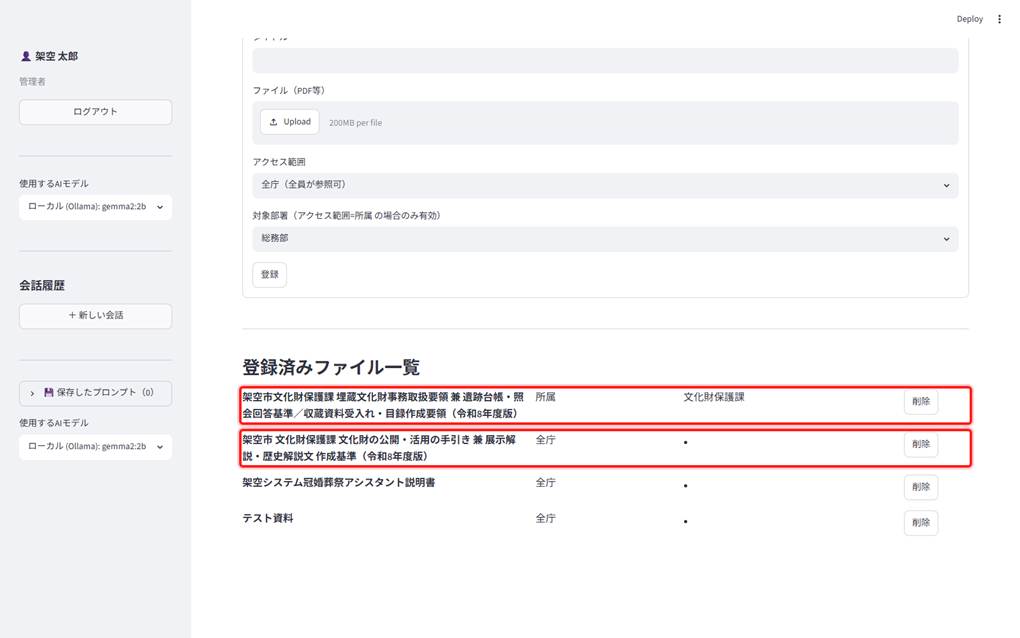Open the 対象部署 dropdown showing 総務部
Image resolution: width=1020 pixels, height=638 pixels.
tap(605, 239)
